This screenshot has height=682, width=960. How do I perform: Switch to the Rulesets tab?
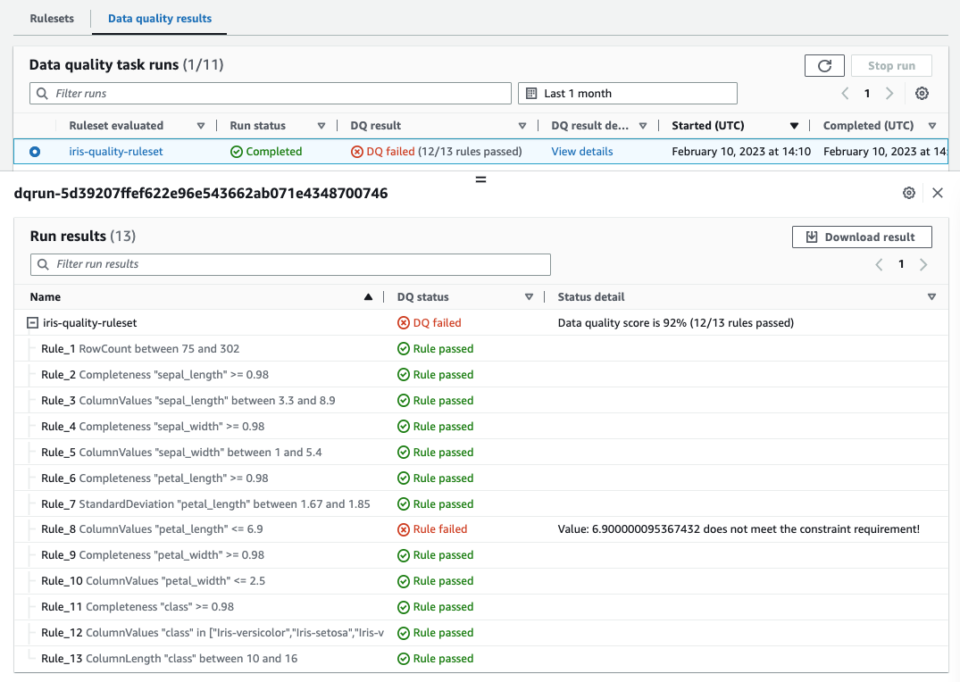pyautogui.click(x=51, y=18)
